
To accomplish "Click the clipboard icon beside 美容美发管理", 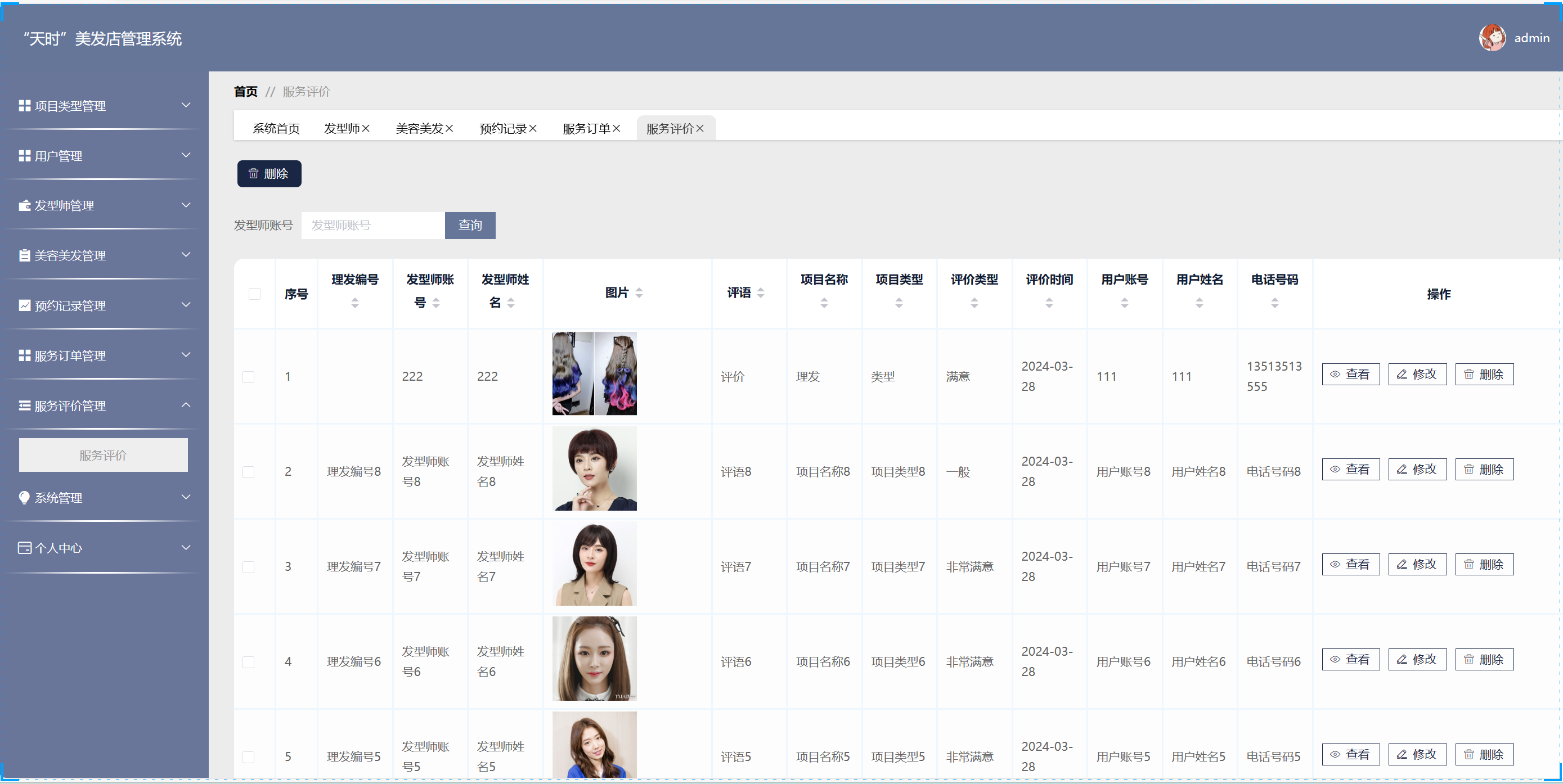I will click(x=24, y=255).
